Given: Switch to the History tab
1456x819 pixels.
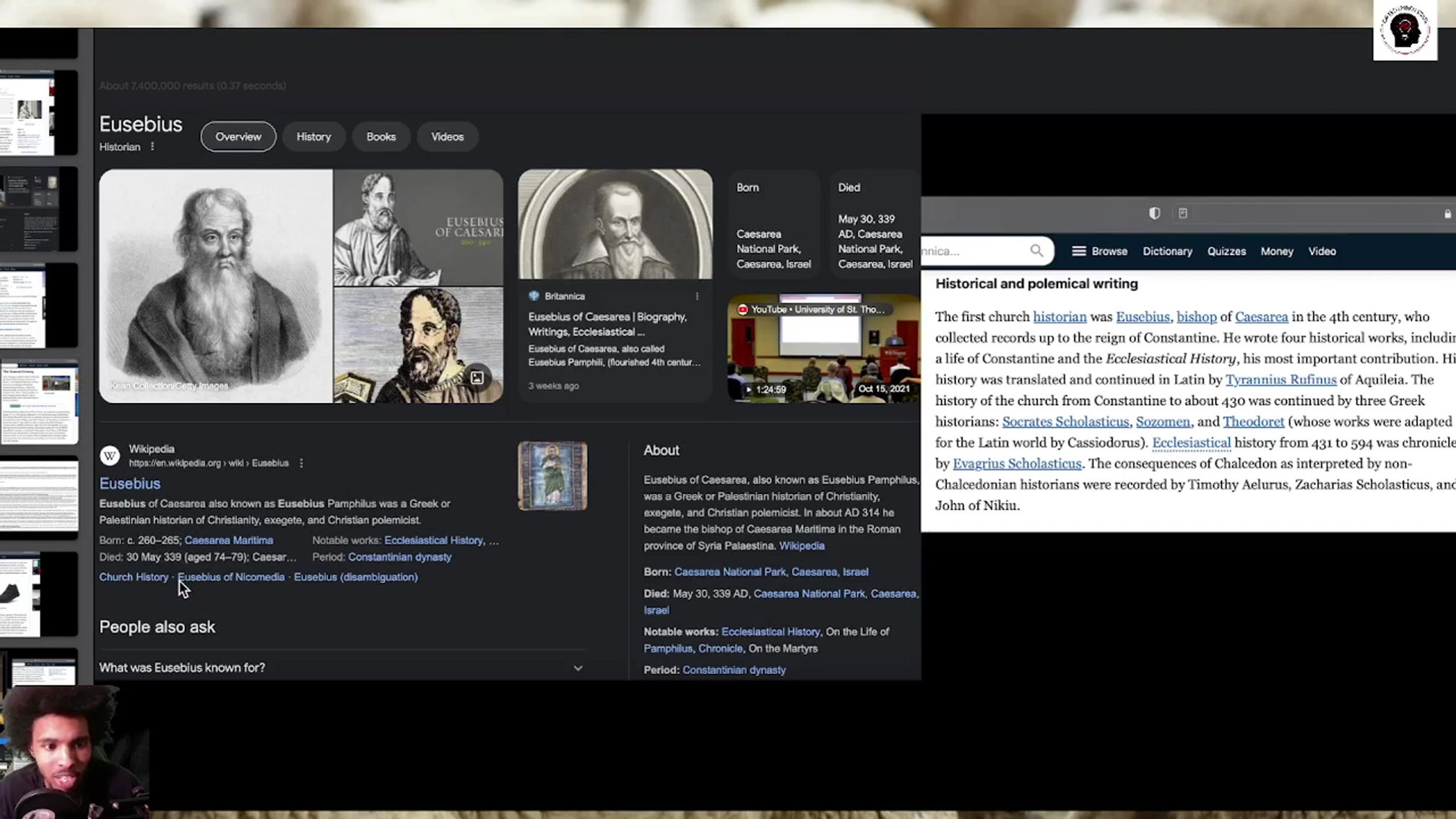Looking at the screenshot, I should click(313, 136).
